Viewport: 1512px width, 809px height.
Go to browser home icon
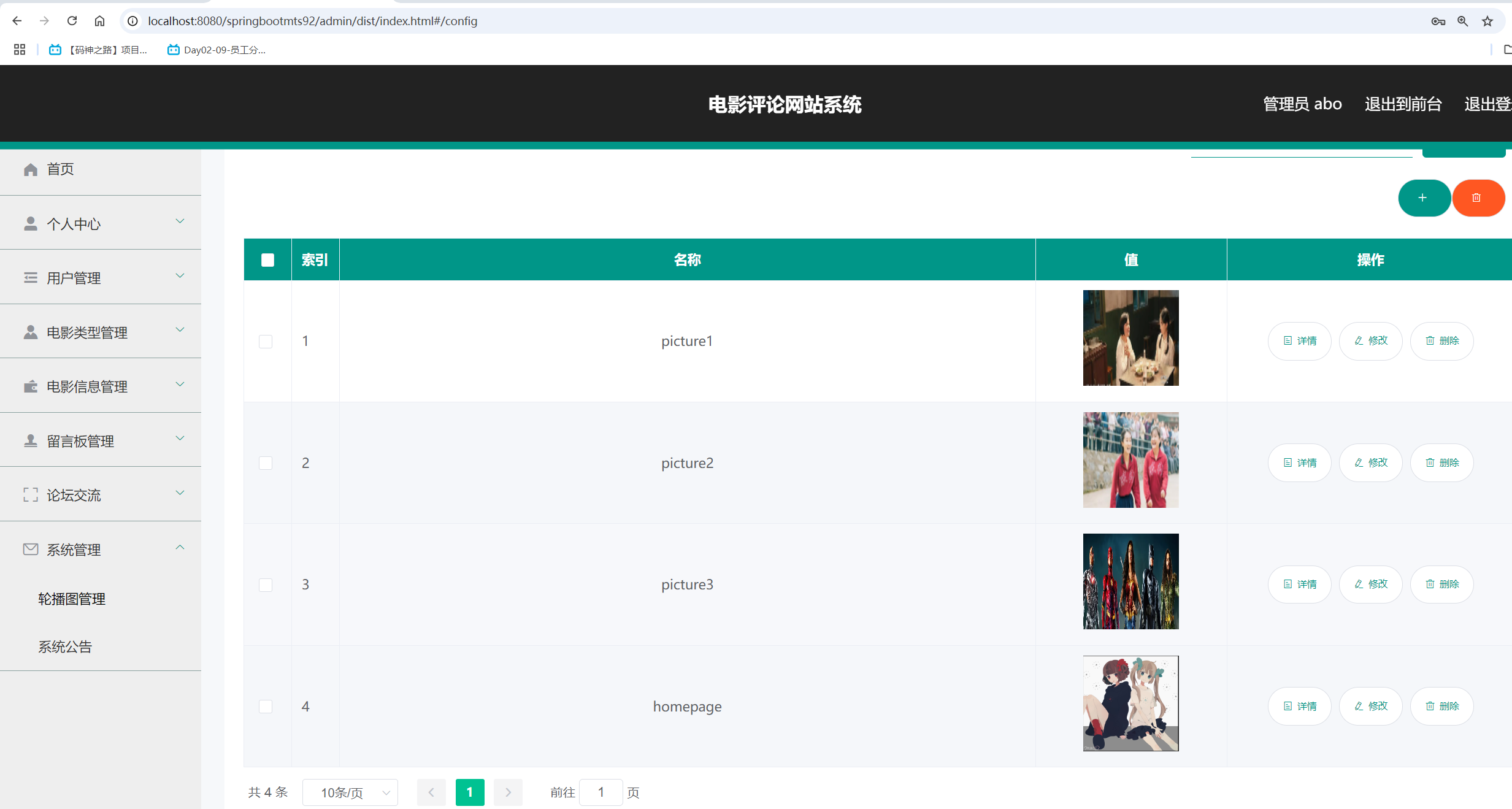click(99, 21)
